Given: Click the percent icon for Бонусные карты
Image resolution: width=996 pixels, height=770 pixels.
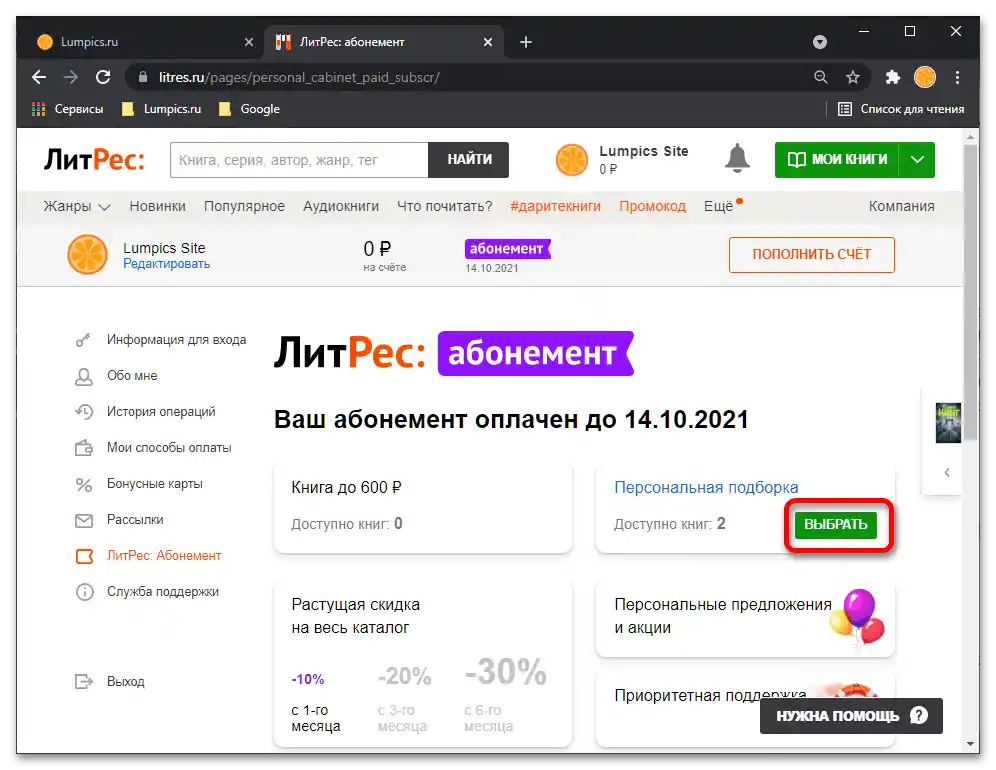Looking at the screenshot, I should tap(84, 485).
